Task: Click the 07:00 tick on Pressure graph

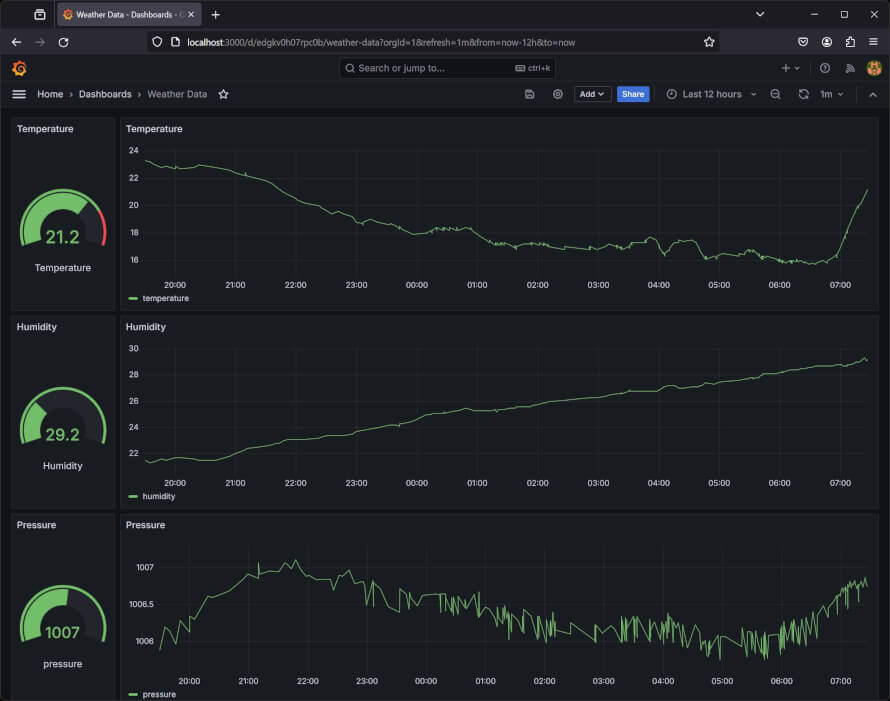Action: click(841, 681)
